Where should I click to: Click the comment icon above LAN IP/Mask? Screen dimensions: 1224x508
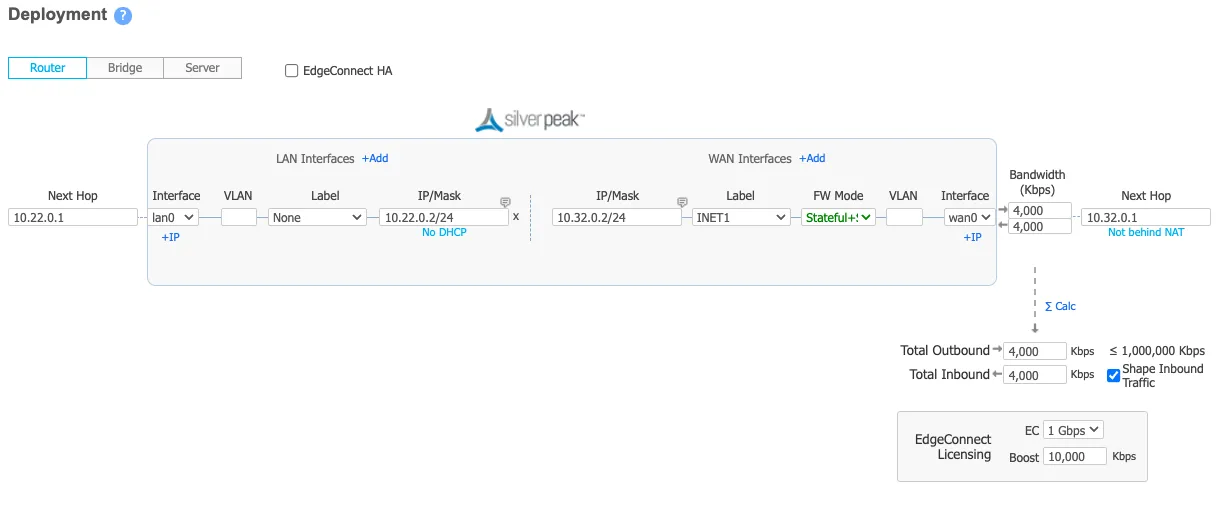tap(505, 202)
